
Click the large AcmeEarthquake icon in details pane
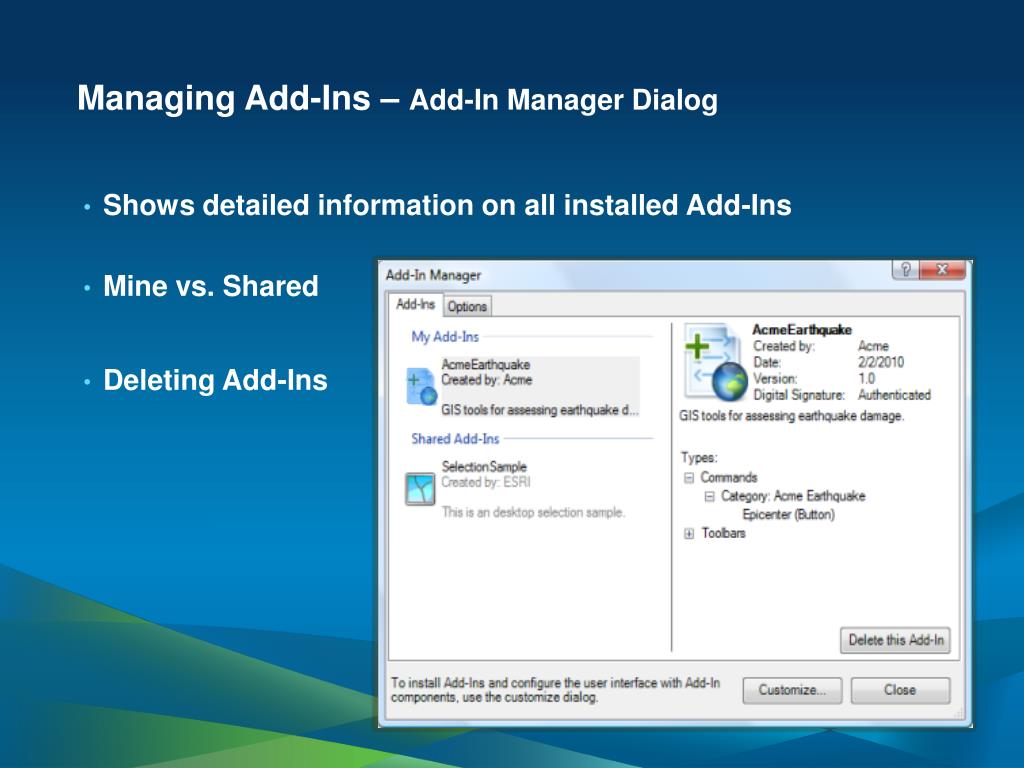[x=715, y=361]
